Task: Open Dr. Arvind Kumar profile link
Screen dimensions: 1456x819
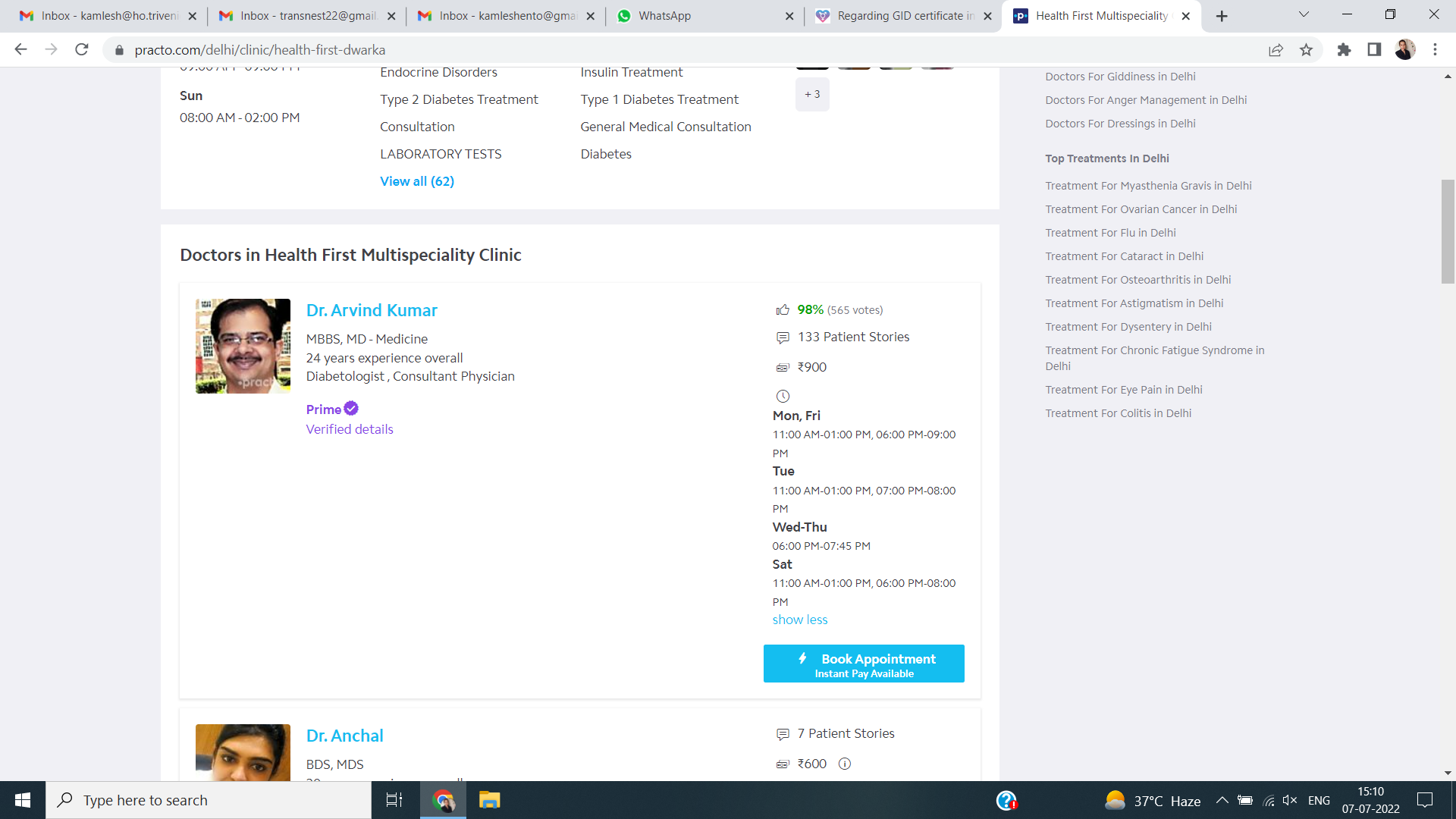Action: [372, 310]
